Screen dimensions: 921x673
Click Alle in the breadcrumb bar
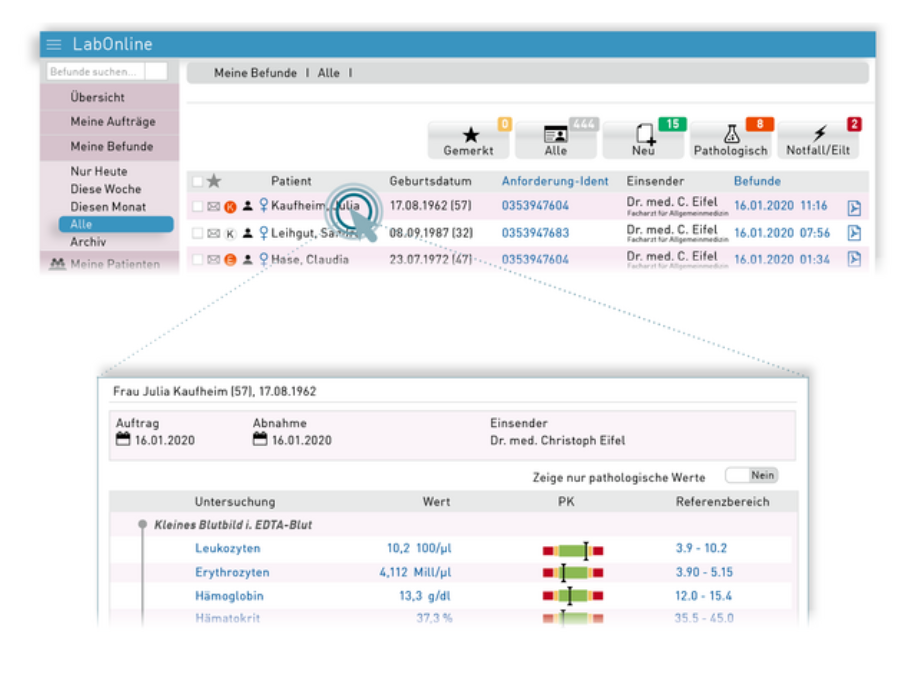[x=328, y=73]
